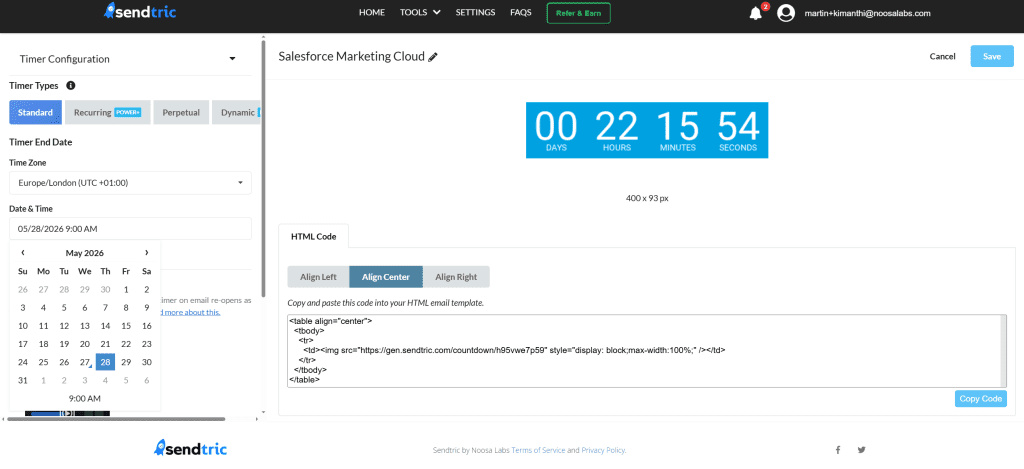Open the user account avatar icon
The width and height of the screenshot is (1024, 469).
pos(786,13)
